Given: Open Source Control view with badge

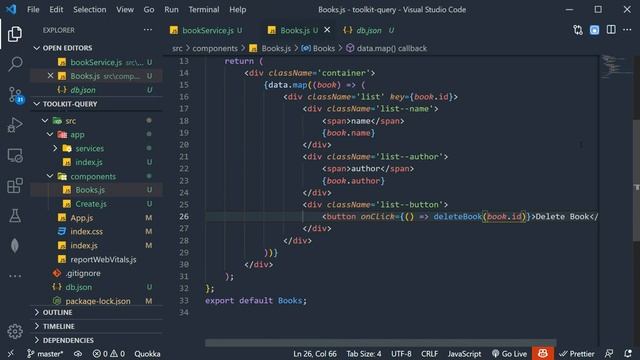Looking at the screenshot, I should point(16,95).
